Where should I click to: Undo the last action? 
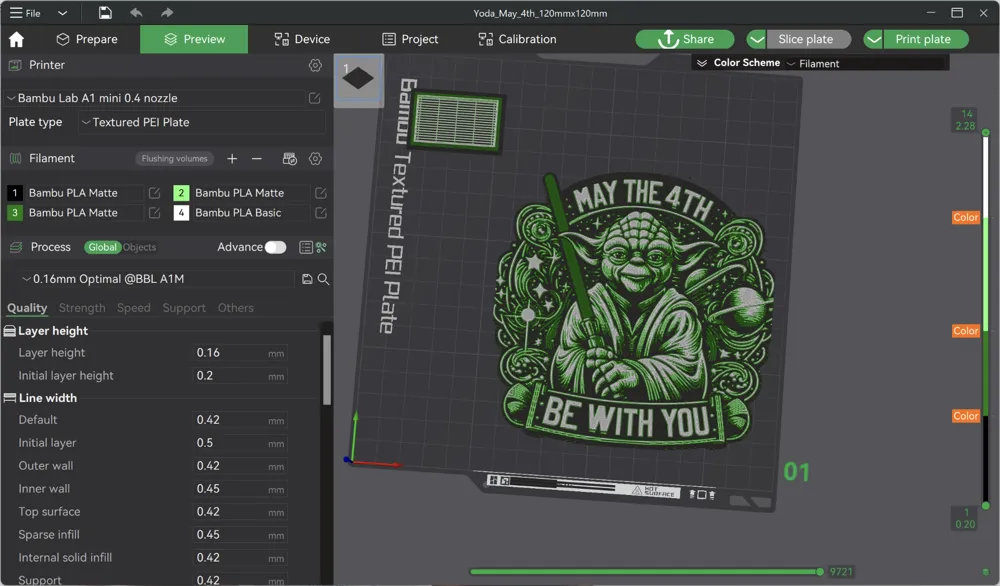point(136,13)
